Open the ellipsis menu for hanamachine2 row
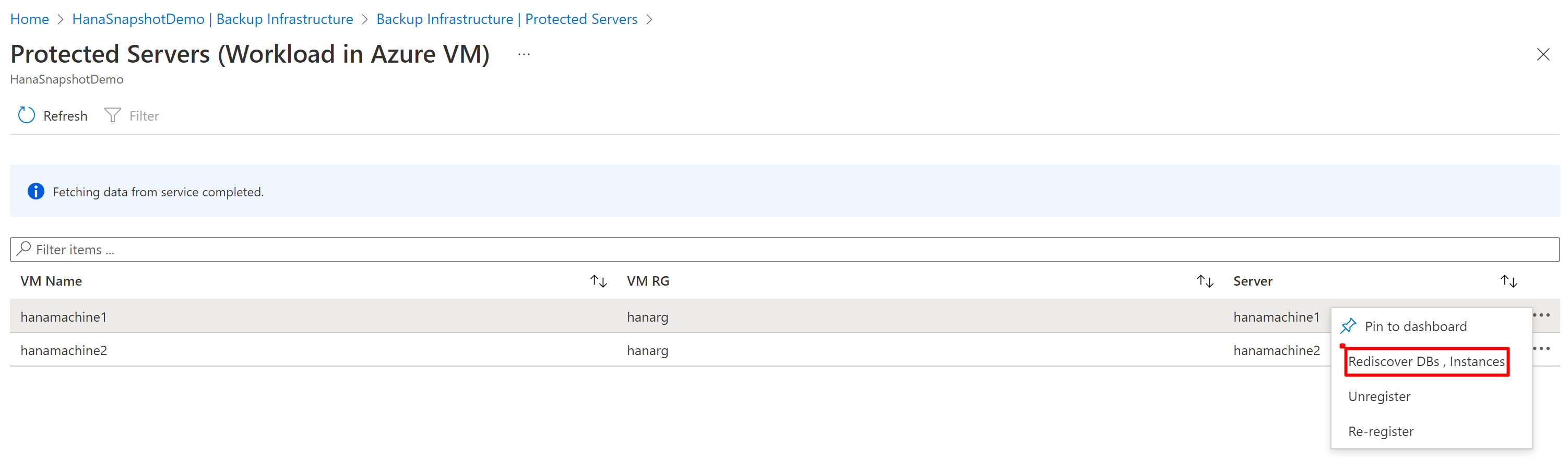Viewport: 1568px width, 471px height. tap(1542, 348)
